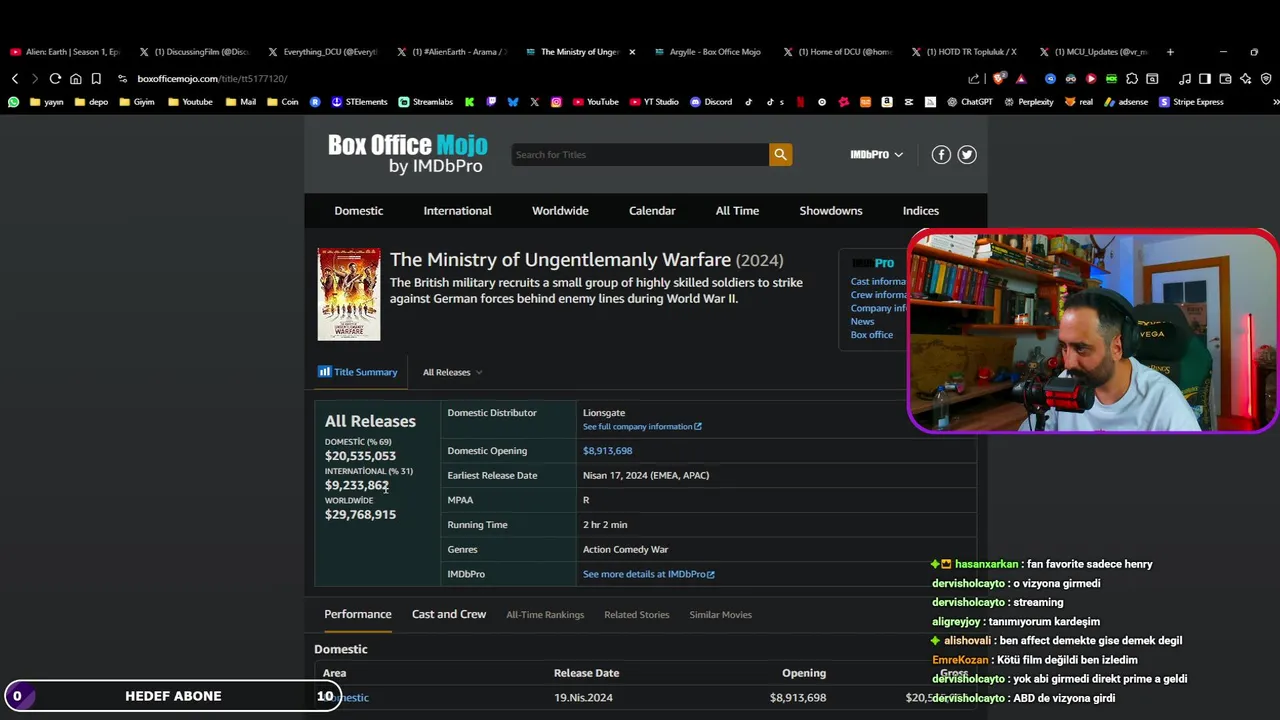Open the music note playlist icon

(x=1185, y=79)
